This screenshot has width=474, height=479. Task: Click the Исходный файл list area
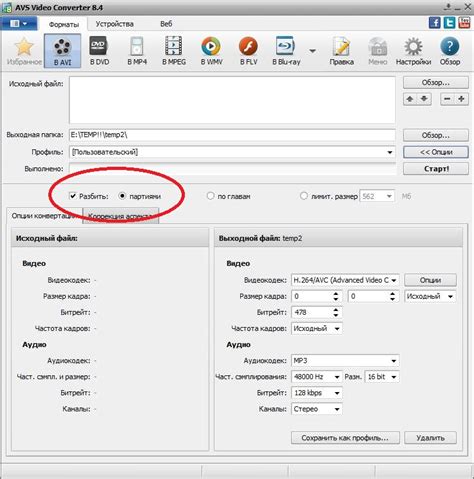(x=232, y=100)
